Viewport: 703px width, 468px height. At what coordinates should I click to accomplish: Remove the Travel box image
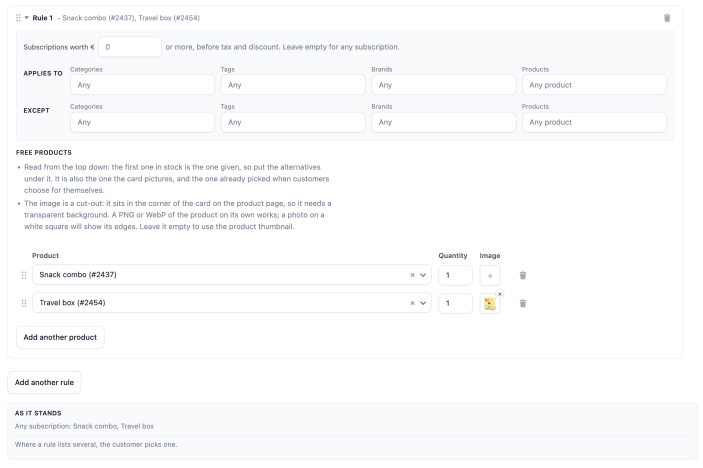[499, 294]
